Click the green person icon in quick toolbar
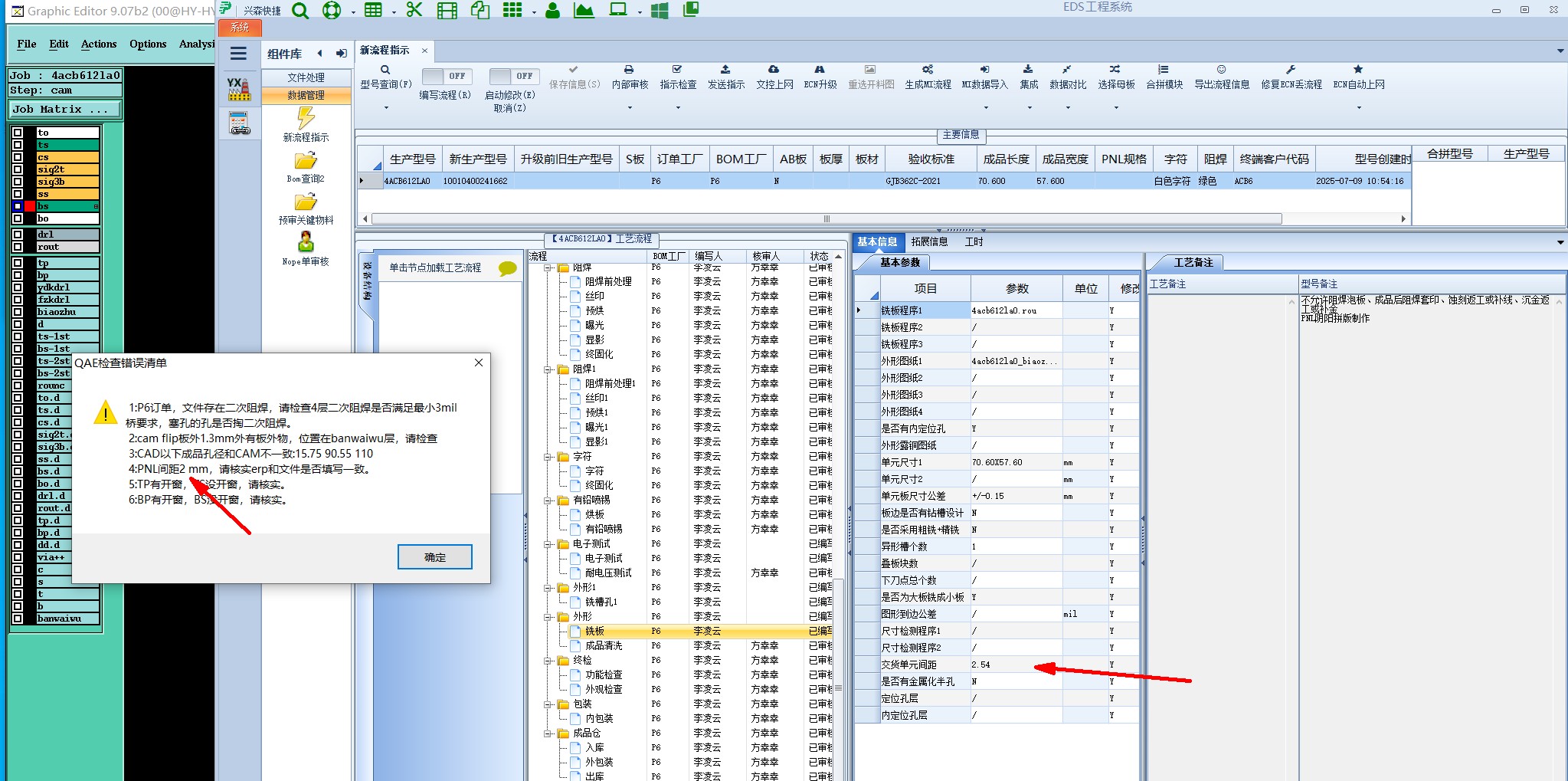This screenshot has height=781, width=1568. [x=552, y=10]
